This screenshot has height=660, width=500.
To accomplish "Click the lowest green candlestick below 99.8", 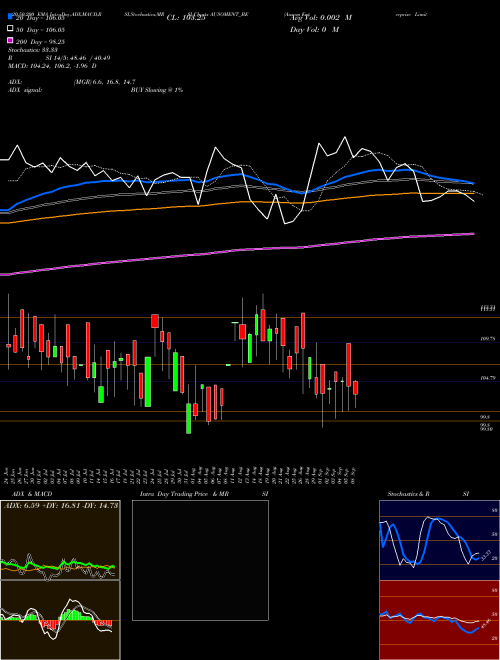I will pos(189,418).
